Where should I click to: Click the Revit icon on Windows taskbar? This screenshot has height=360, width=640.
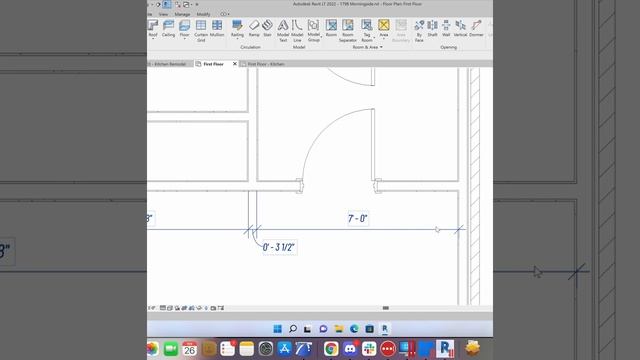click(x=384, y=328)
